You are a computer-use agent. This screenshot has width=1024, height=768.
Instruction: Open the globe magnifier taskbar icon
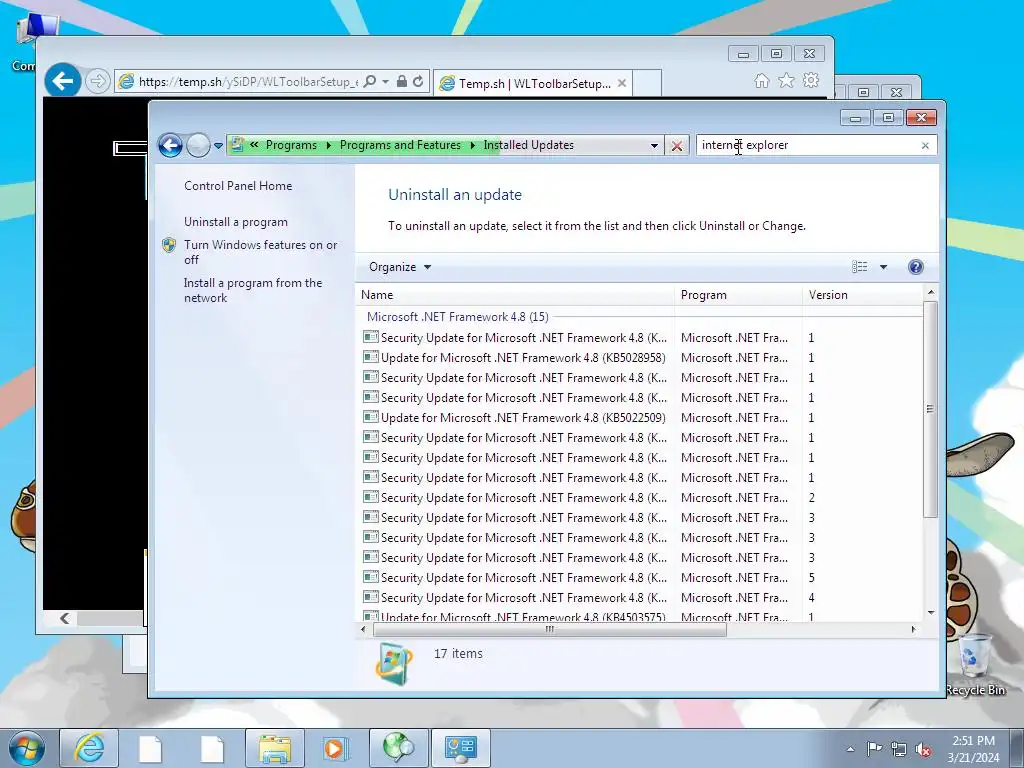[398, 748]
